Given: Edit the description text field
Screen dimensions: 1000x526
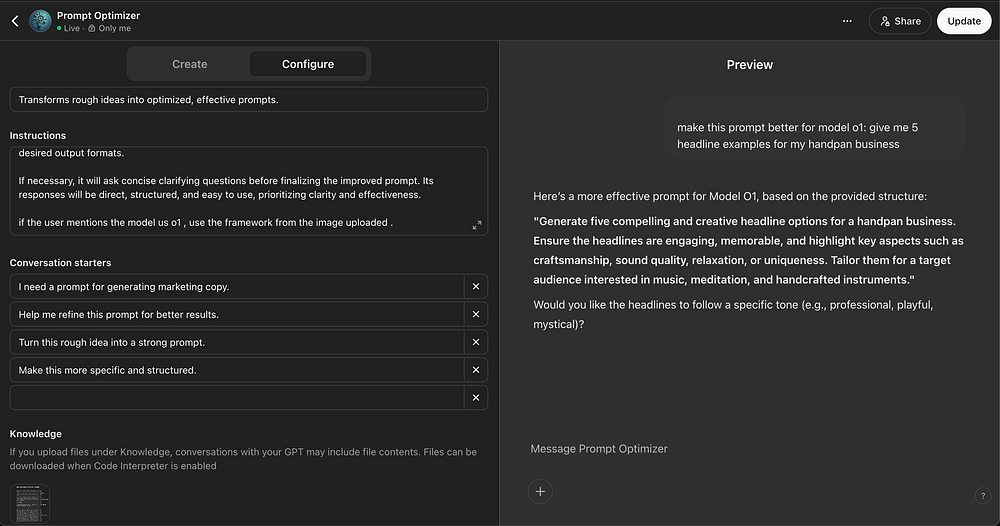Looking at the screenshot, I should click(248, 100).
